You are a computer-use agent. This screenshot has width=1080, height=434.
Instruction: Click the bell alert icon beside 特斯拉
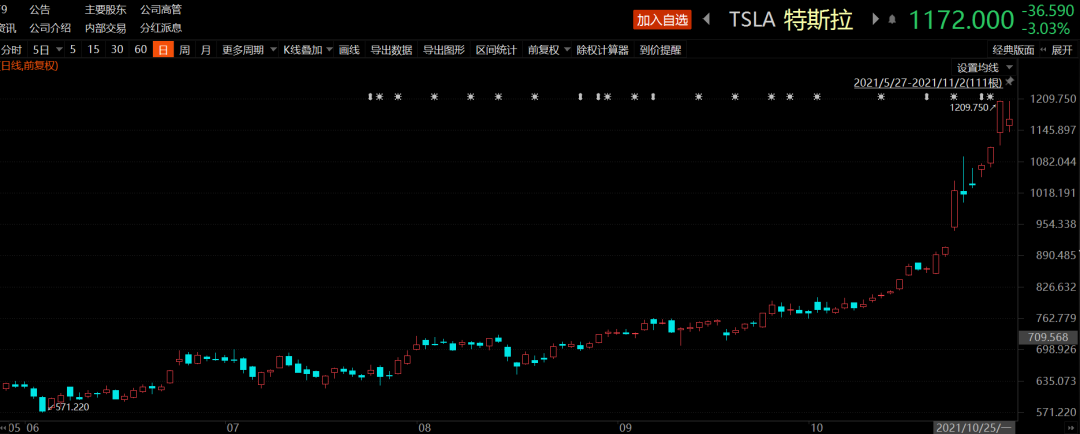[x=893, y=20]
